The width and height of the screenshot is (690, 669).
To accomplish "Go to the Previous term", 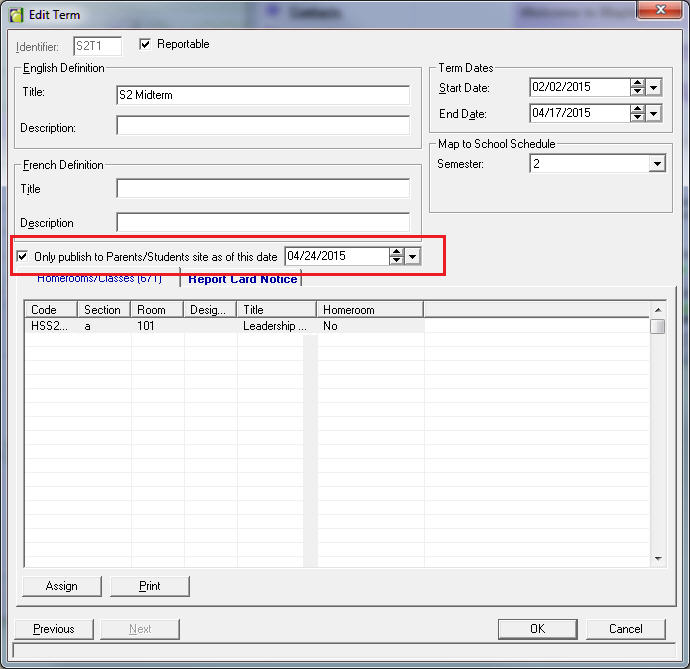I will [53, 629].
